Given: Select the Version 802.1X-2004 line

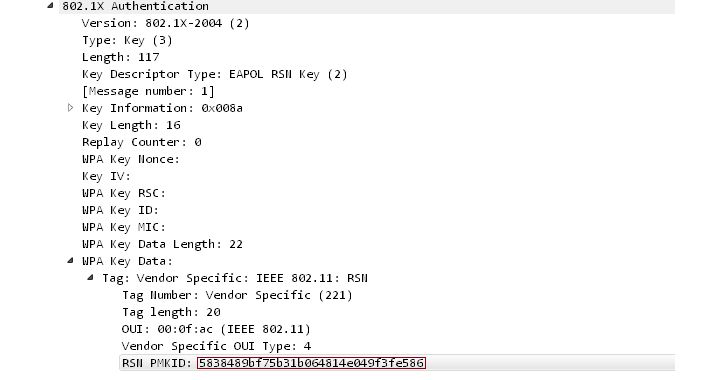Looking at the screenshot, I should tap(165, 23).
